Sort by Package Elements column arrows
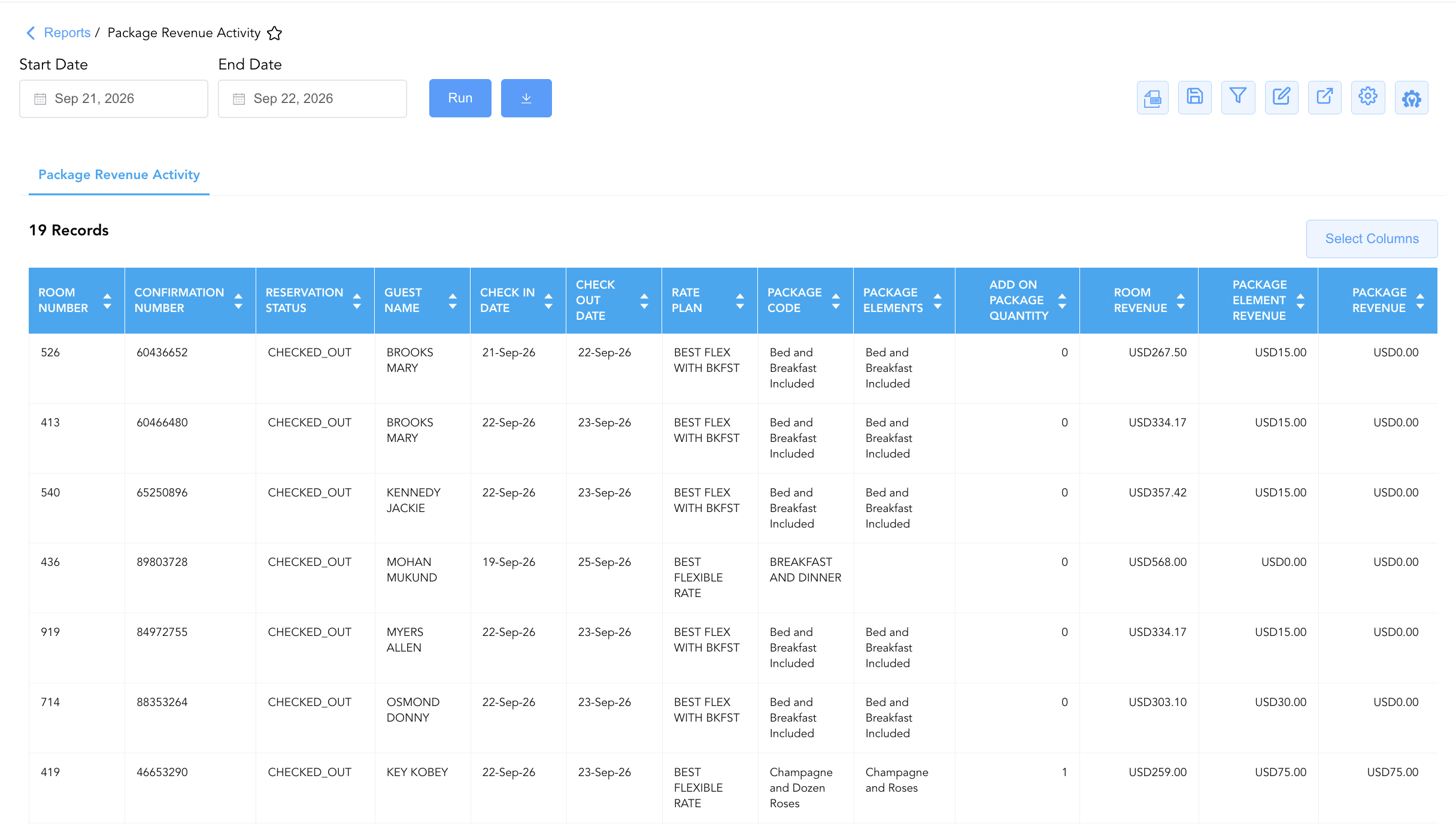The width and height of the screenshot is (1456, 824). click(938, 301)
